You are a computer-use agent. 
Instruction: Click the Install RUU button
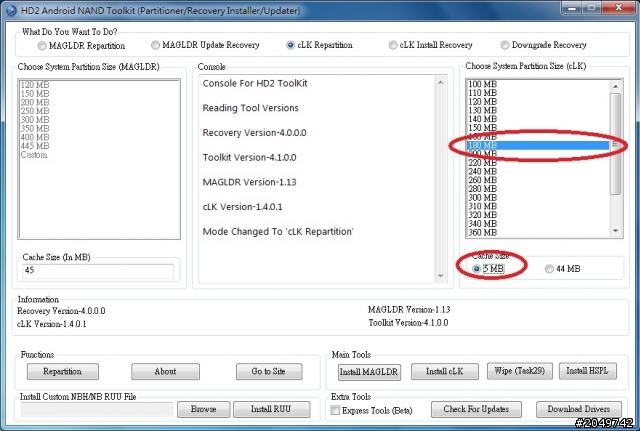tap(271, 409)
